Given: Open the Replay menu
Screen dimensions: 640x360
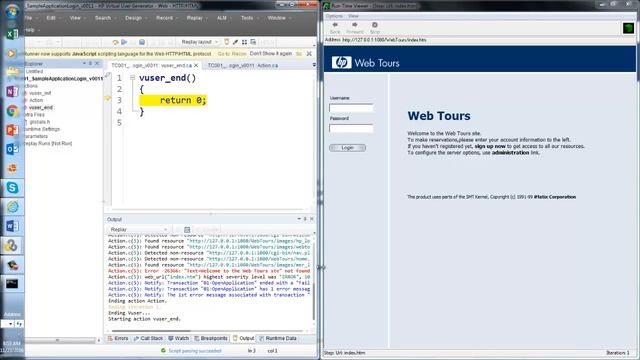Looking at the screenshot, I should click(195, 18).
